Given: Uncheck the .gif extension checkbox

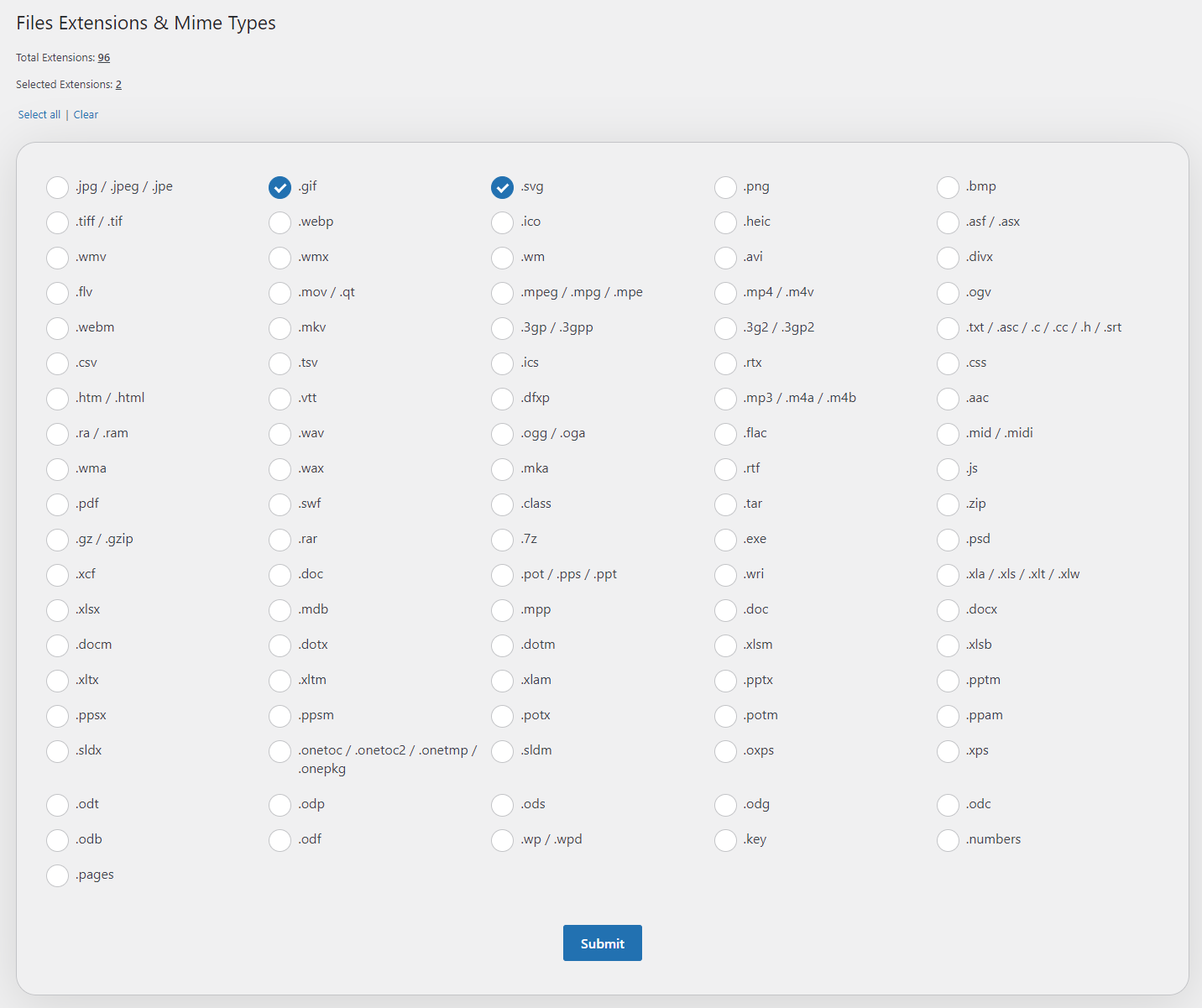Looking at the screenshot, I should click(280, 187).
